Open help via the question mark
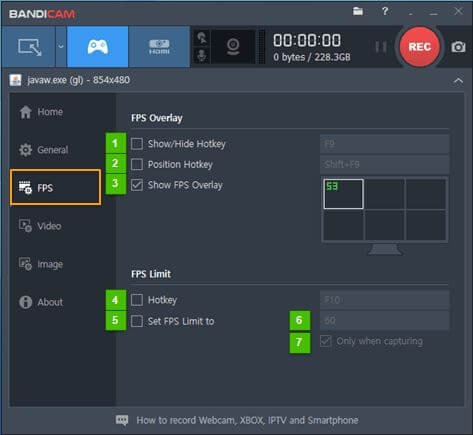The image size is (473, 435). point(385,11)
